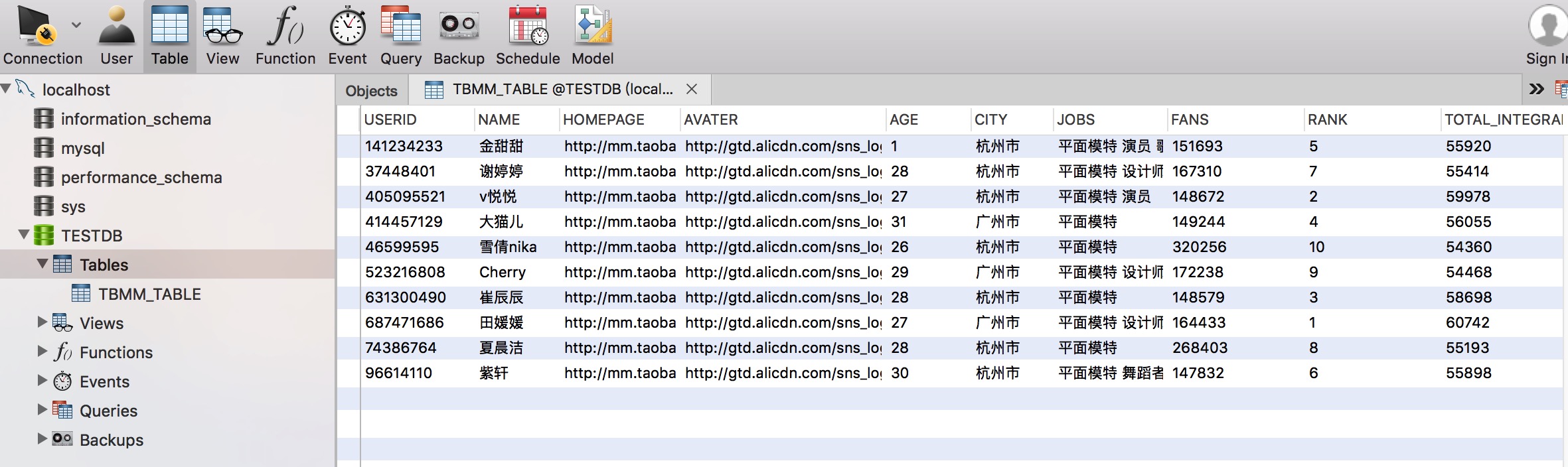Select the name cell 雪倩nika
This screenshot has height=467, width=1568.
(x=517, y=247)
